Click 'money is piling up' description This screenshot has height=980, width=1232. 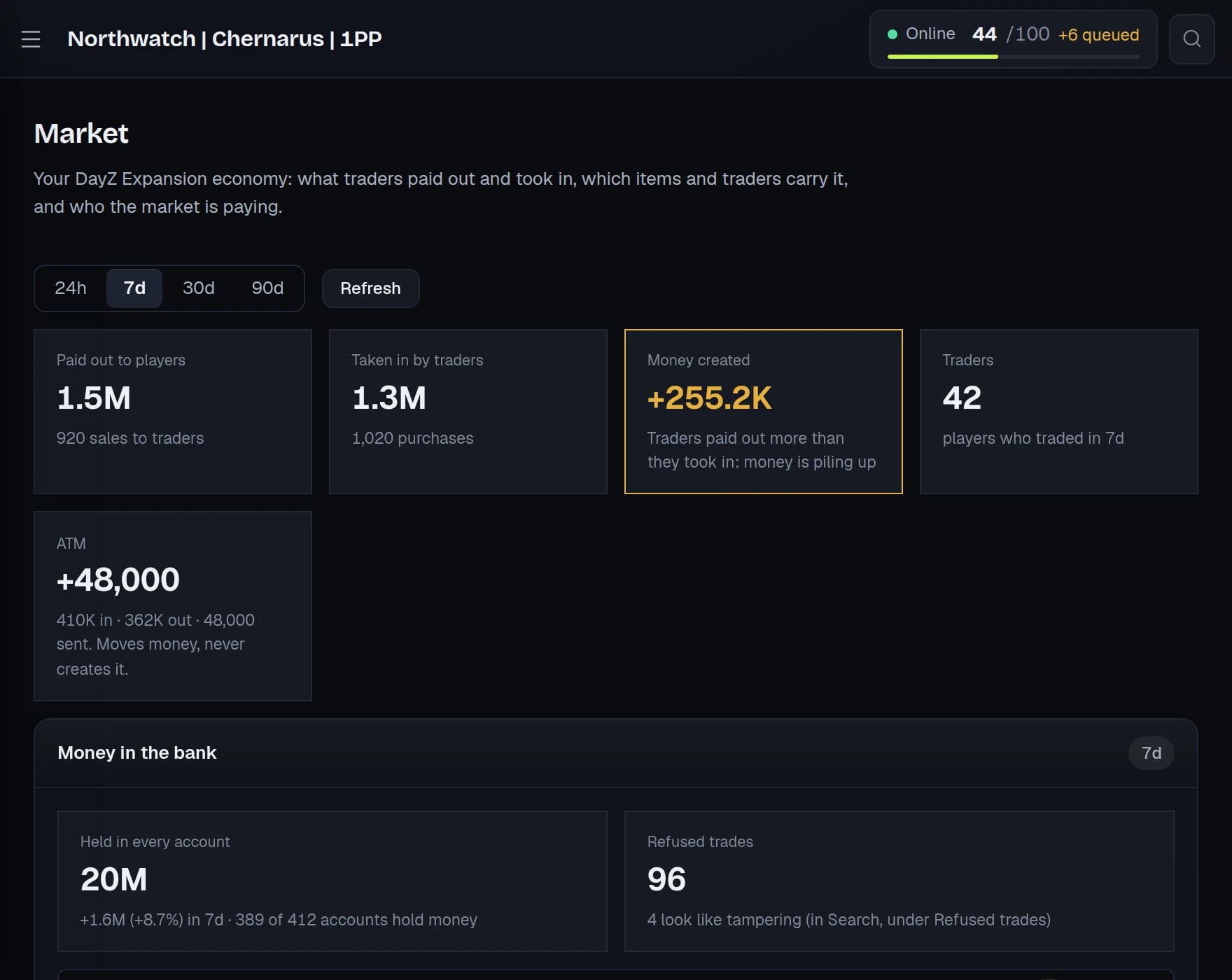pyautogui.click(x=809, y=462)
